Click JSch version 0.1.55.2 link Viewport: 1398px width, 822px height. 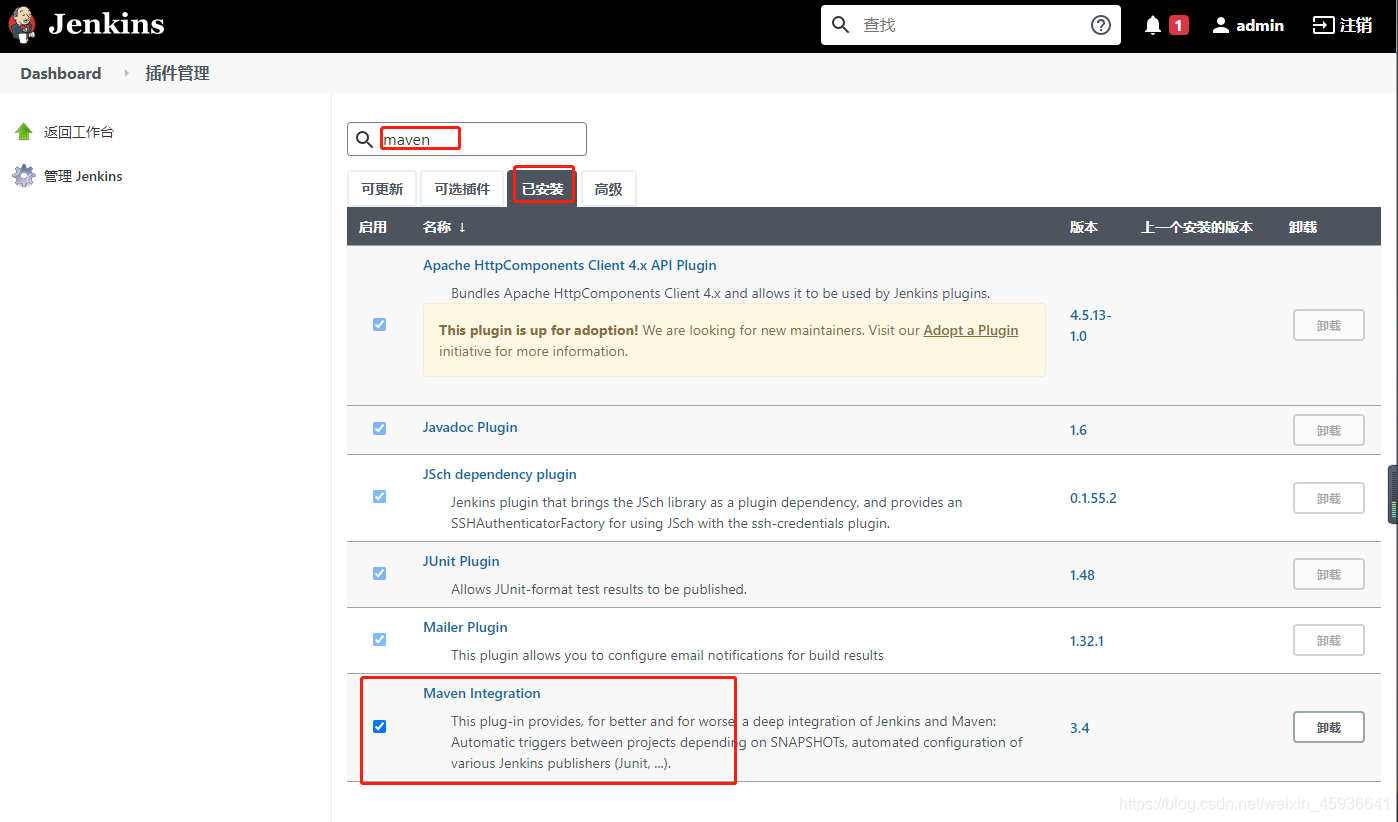(x=1093, y=498)
